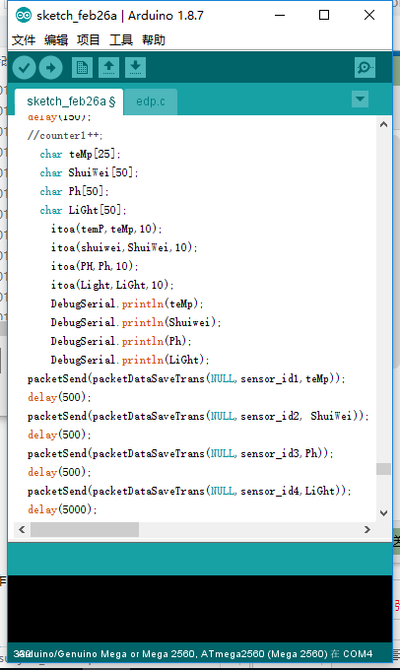Click the black console output area
The width and height of the screenshot is (400, 670).
point(200,609)
